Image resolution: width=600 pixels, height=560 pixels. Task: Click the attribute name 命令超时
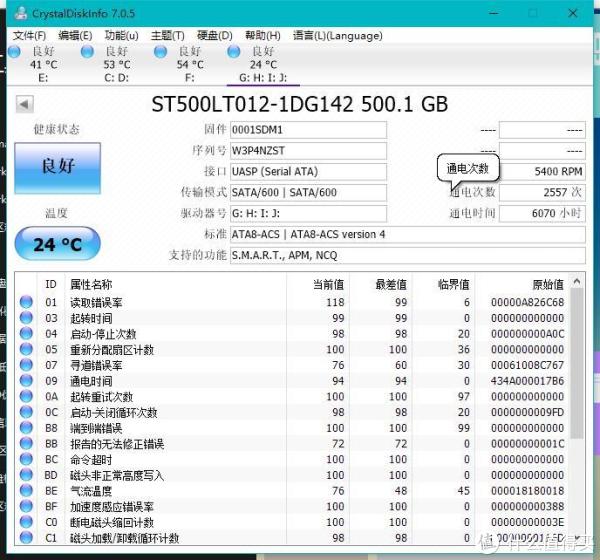[x=91, y=459]
